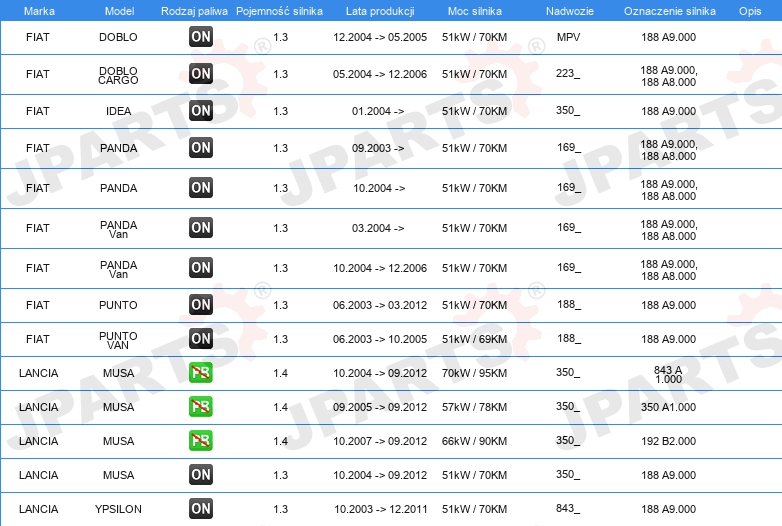Click the ON icon in the PANDA 09.2003 row
Screen dimensions: 782x526
click(201, 148)
